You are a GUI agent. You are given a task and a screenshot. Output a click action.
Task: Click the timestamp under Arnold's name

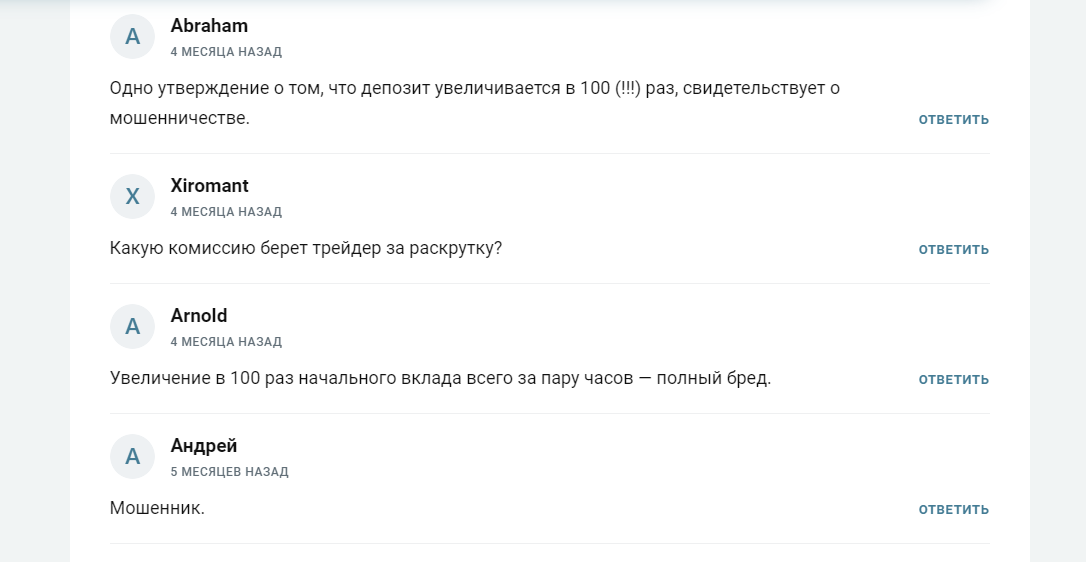(226, 342)
